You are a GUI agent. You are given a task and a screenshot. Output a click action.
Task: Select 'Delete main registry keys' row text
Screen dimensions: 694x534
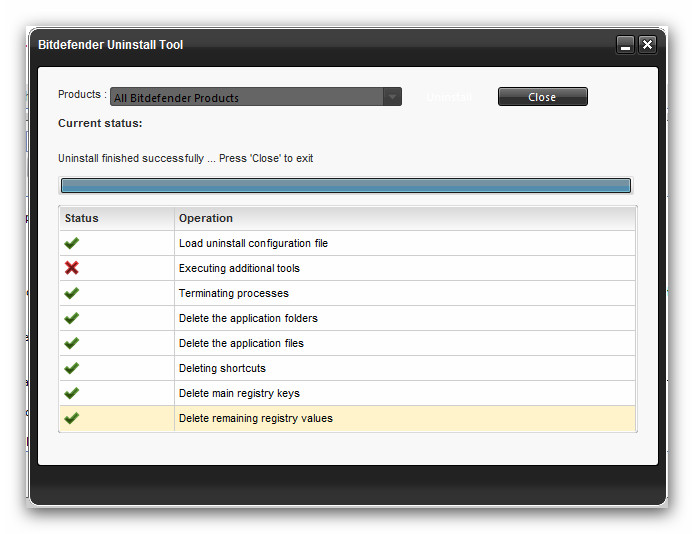239,393
